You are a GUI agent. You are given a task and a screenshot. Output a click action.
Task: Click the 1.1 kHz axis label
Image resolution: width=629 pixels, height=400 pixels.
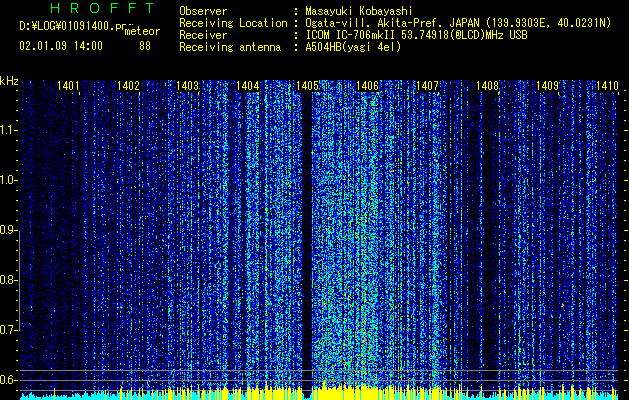9,130
